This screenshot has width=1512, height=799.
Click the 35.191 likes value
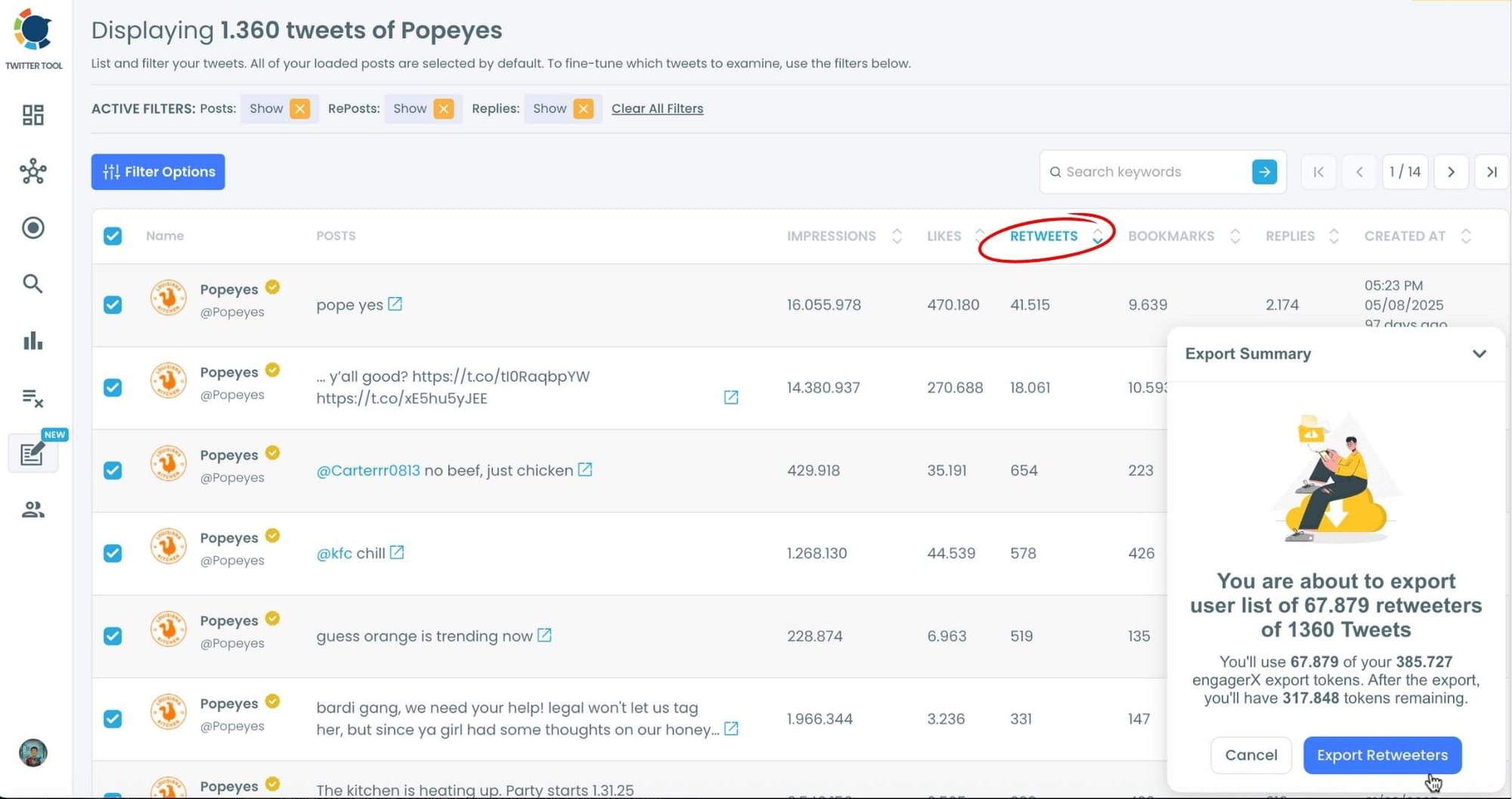947,470
